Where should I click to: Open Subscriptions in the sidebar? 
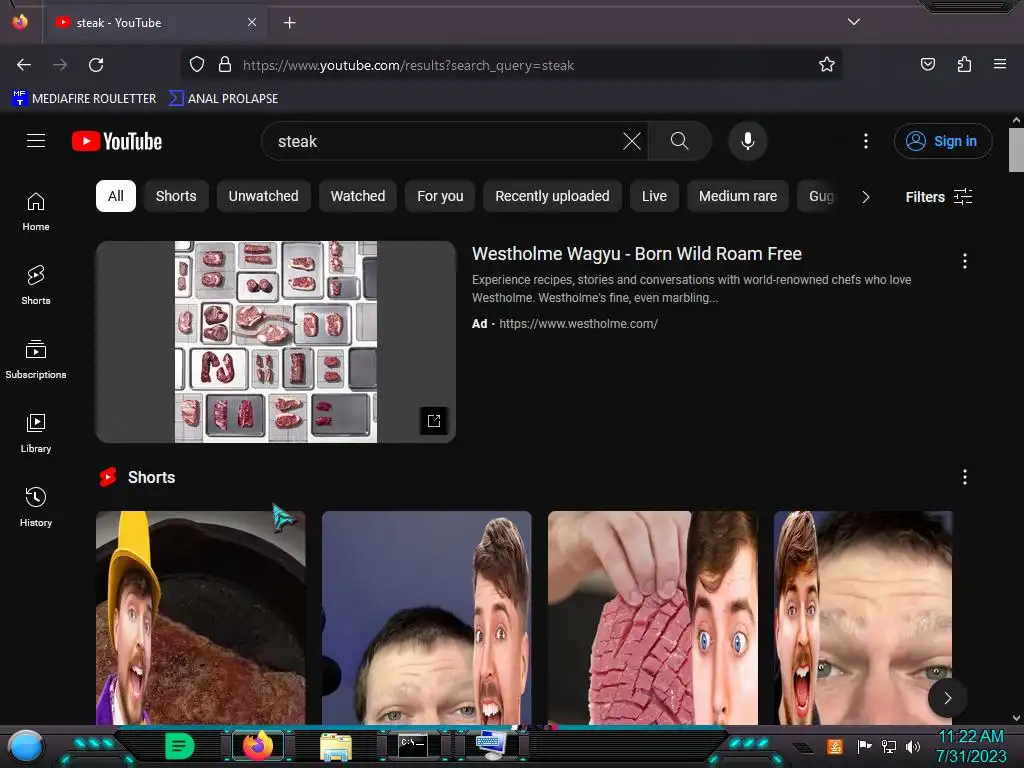tap(36, 359)
